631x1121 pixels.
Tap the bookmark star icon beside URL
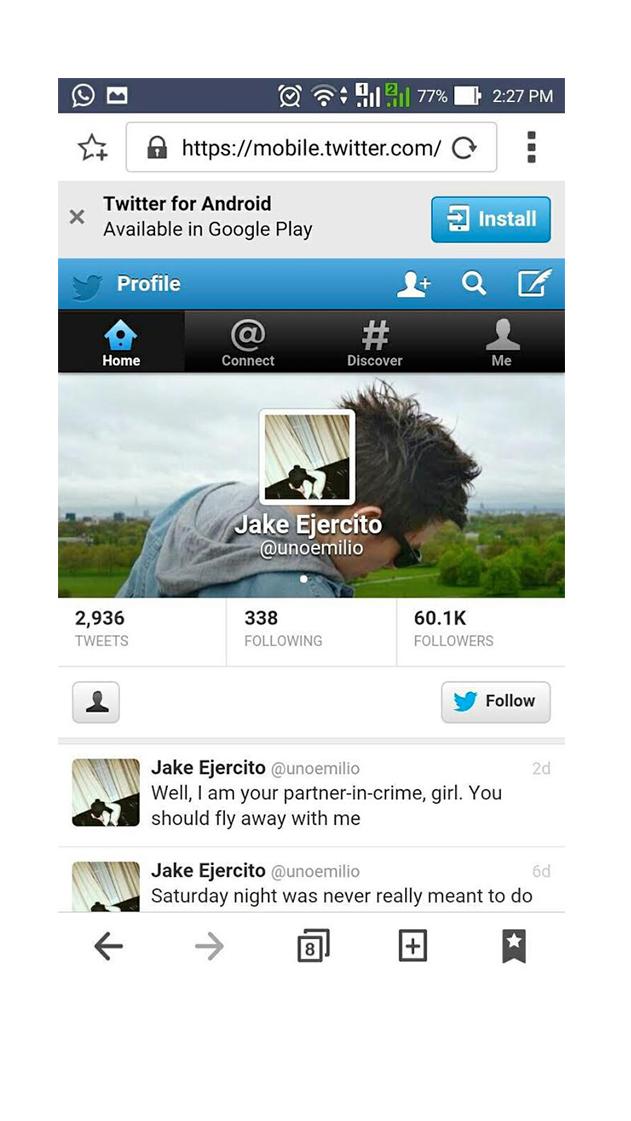point(93,147)
